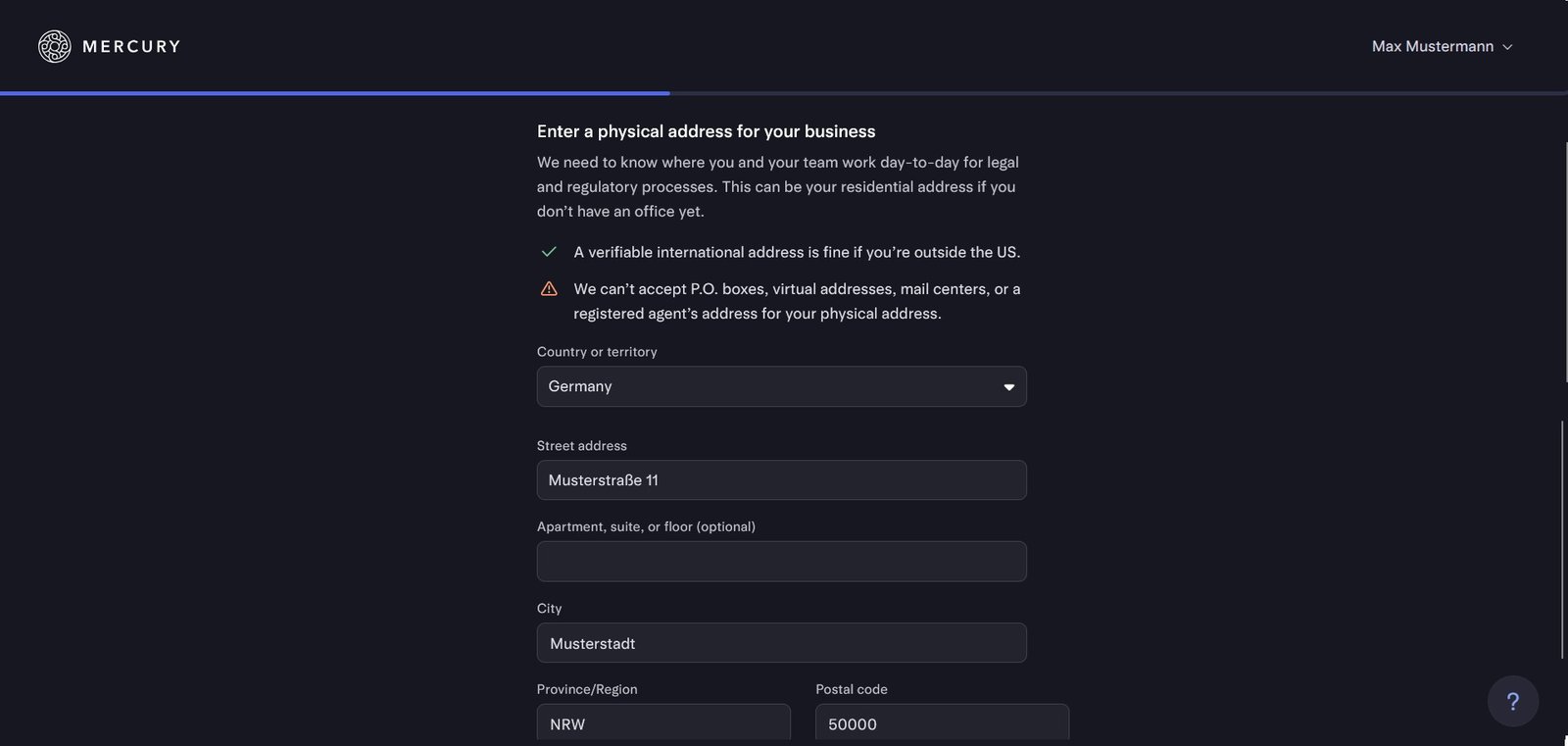Open the Germany country dropdown
The height and width of the screenshot is (746, 1568).
click(x=781, y=386)
